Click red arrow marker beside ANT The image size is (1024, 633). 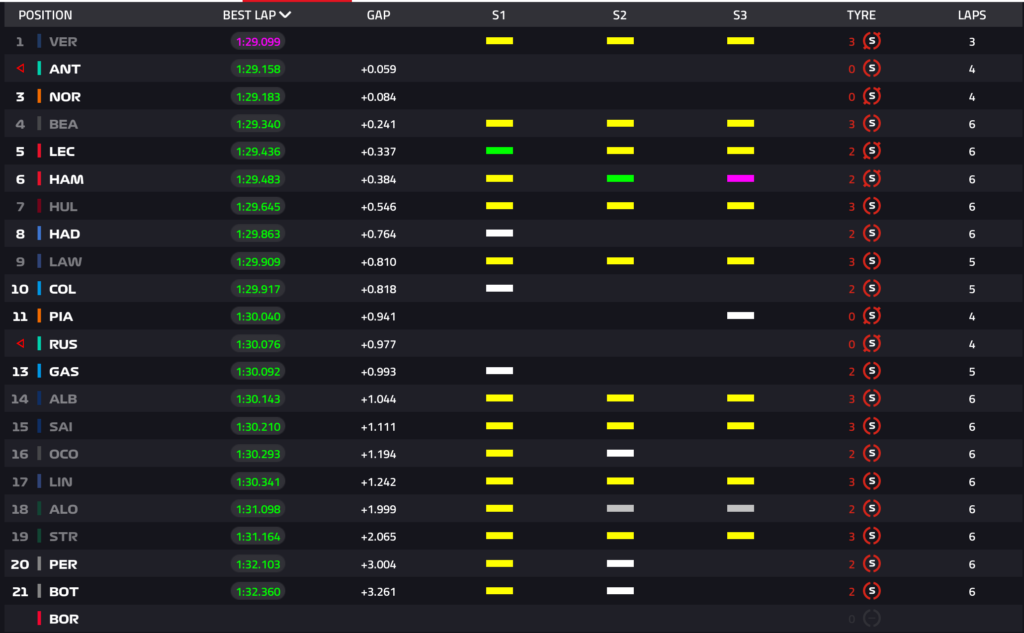coord(20,68)
